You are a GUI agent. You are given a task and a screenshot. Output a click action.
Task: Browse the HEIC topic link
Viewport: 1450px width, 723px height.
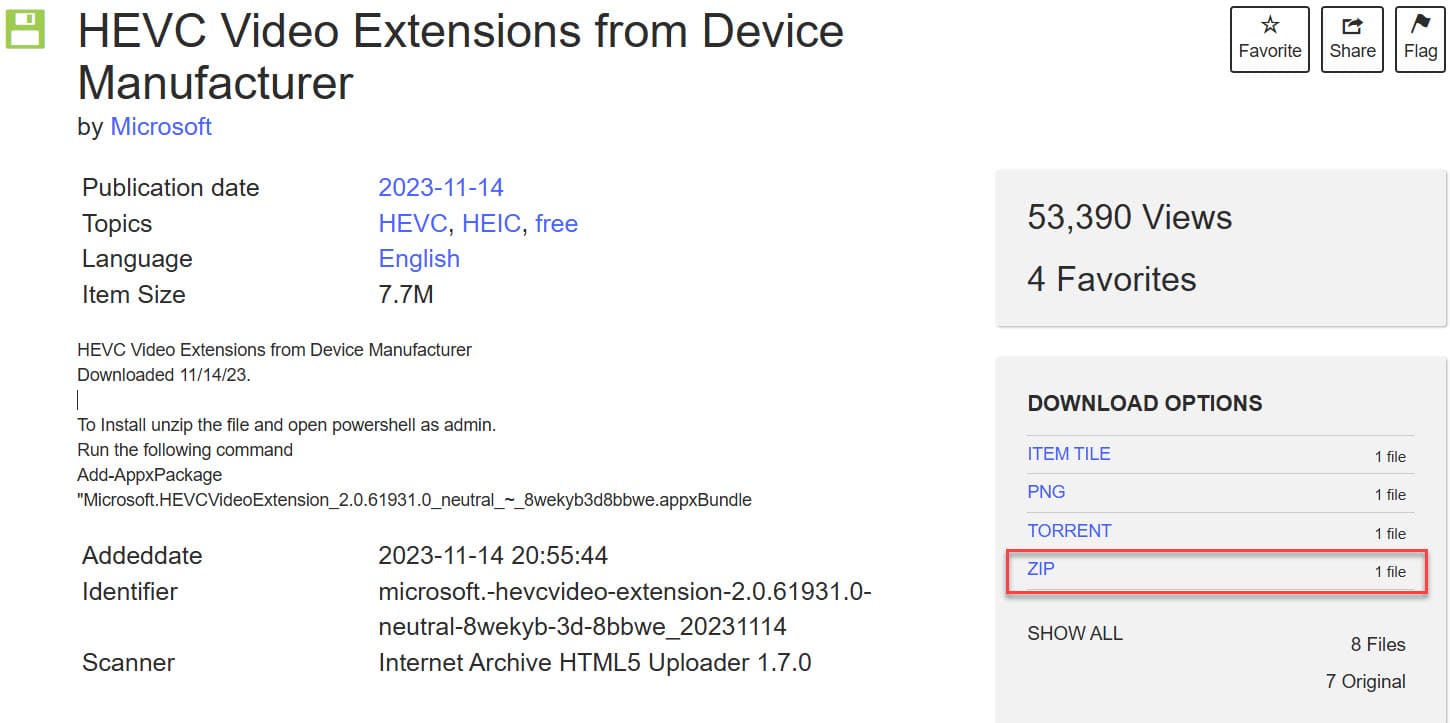pyautogui.click(x=491, y=223)
